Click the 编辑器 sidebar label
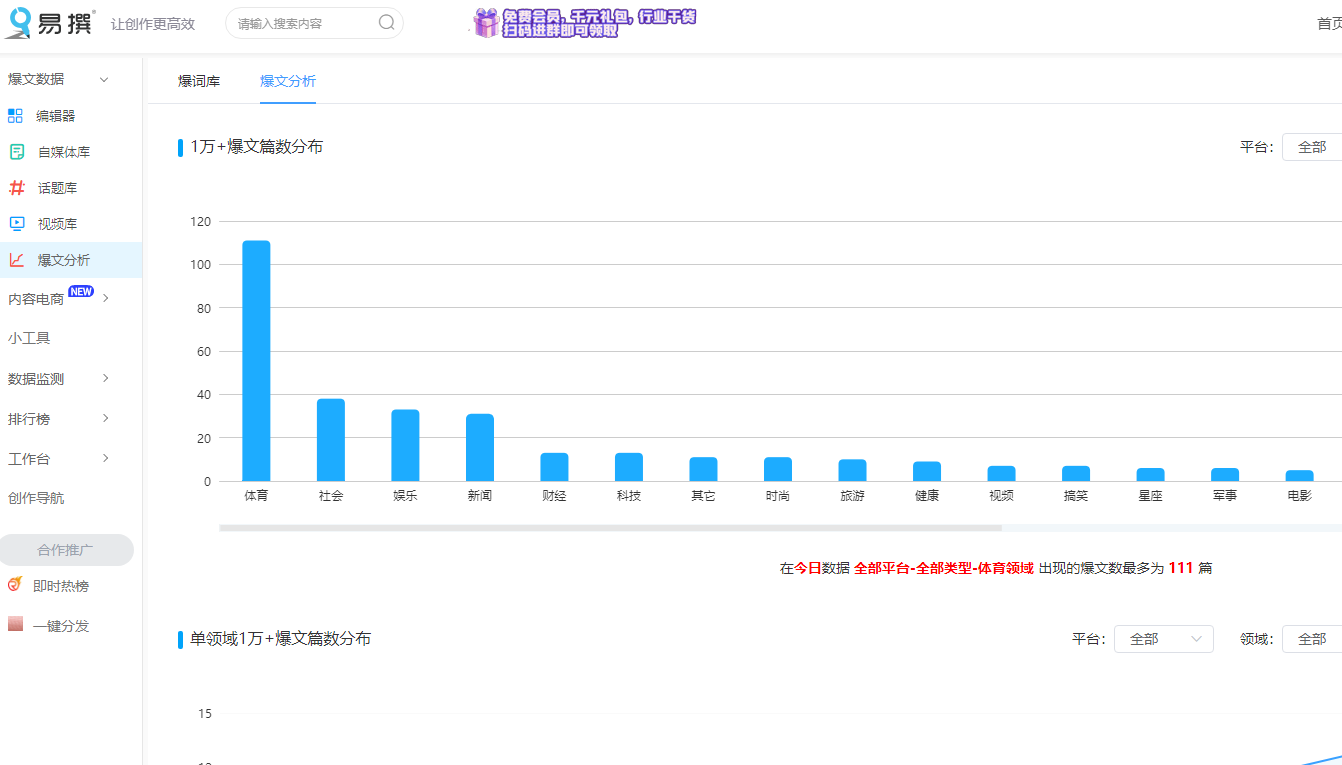1342x765 pixels. 56,116
